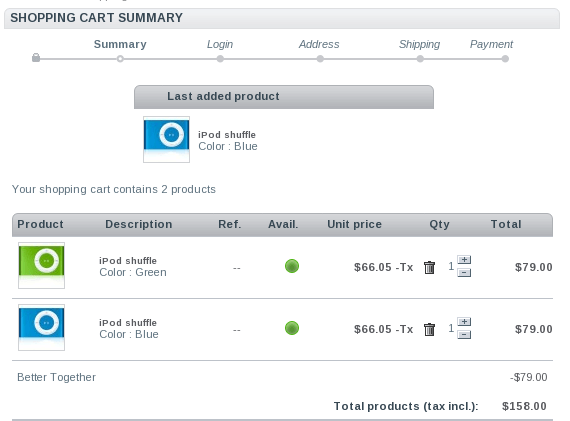
Task: Click the Address step label
Action: point(319,44)
